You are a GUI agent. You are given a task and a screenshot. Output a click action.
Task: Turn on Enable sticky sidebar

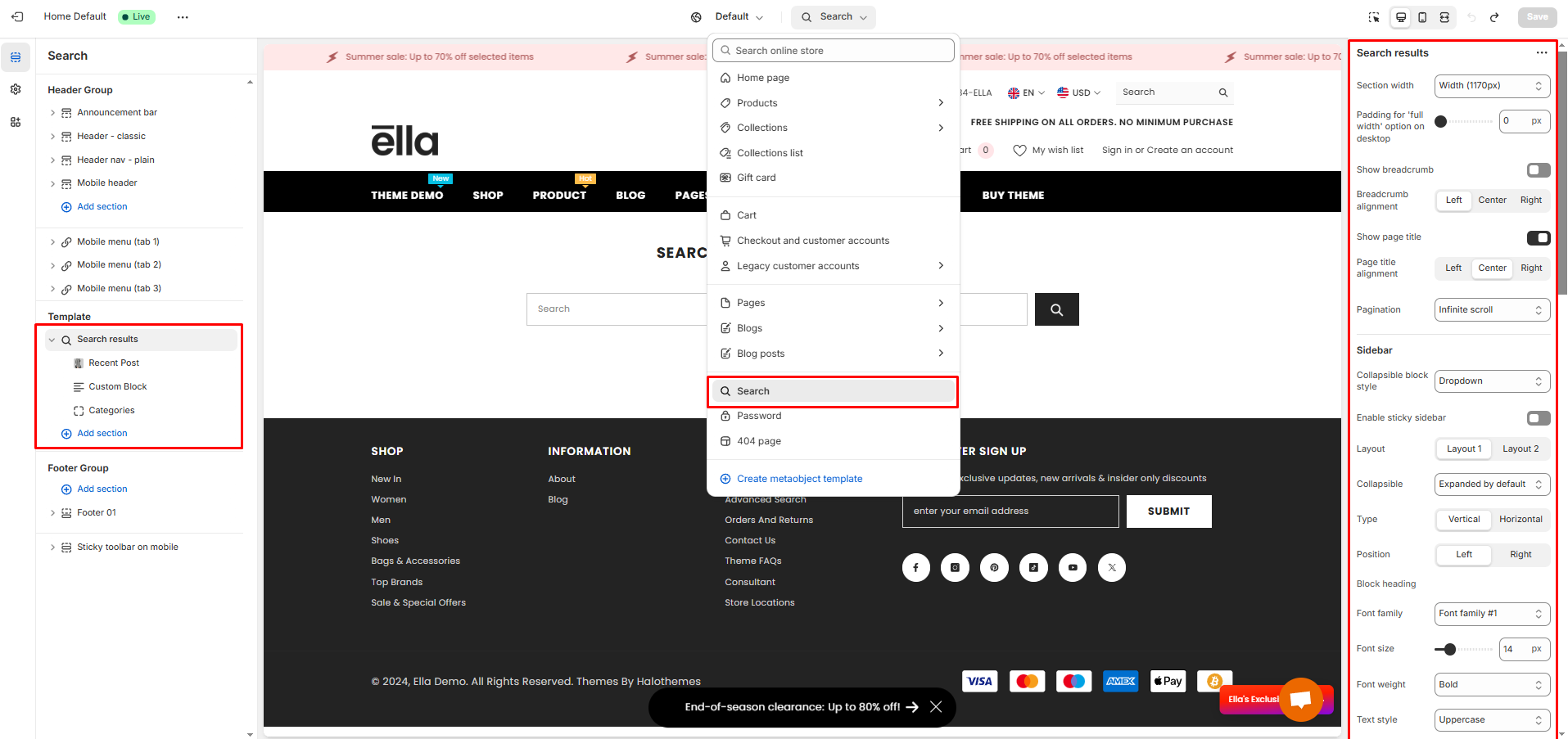pyautogui.click(x=1538, y=418)
